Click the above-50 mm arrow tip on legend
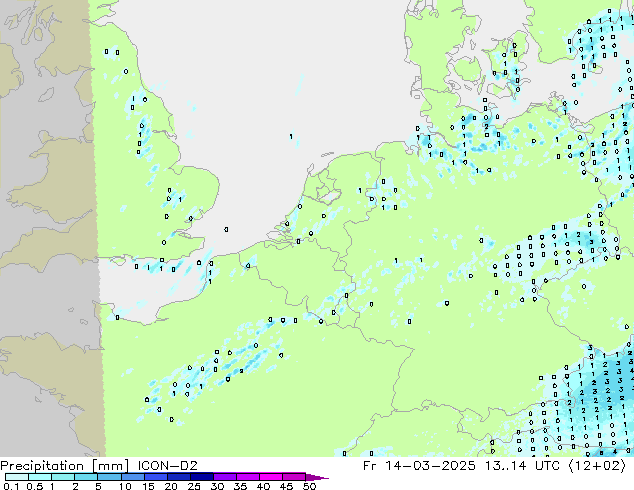 click(x=317, y=477)
